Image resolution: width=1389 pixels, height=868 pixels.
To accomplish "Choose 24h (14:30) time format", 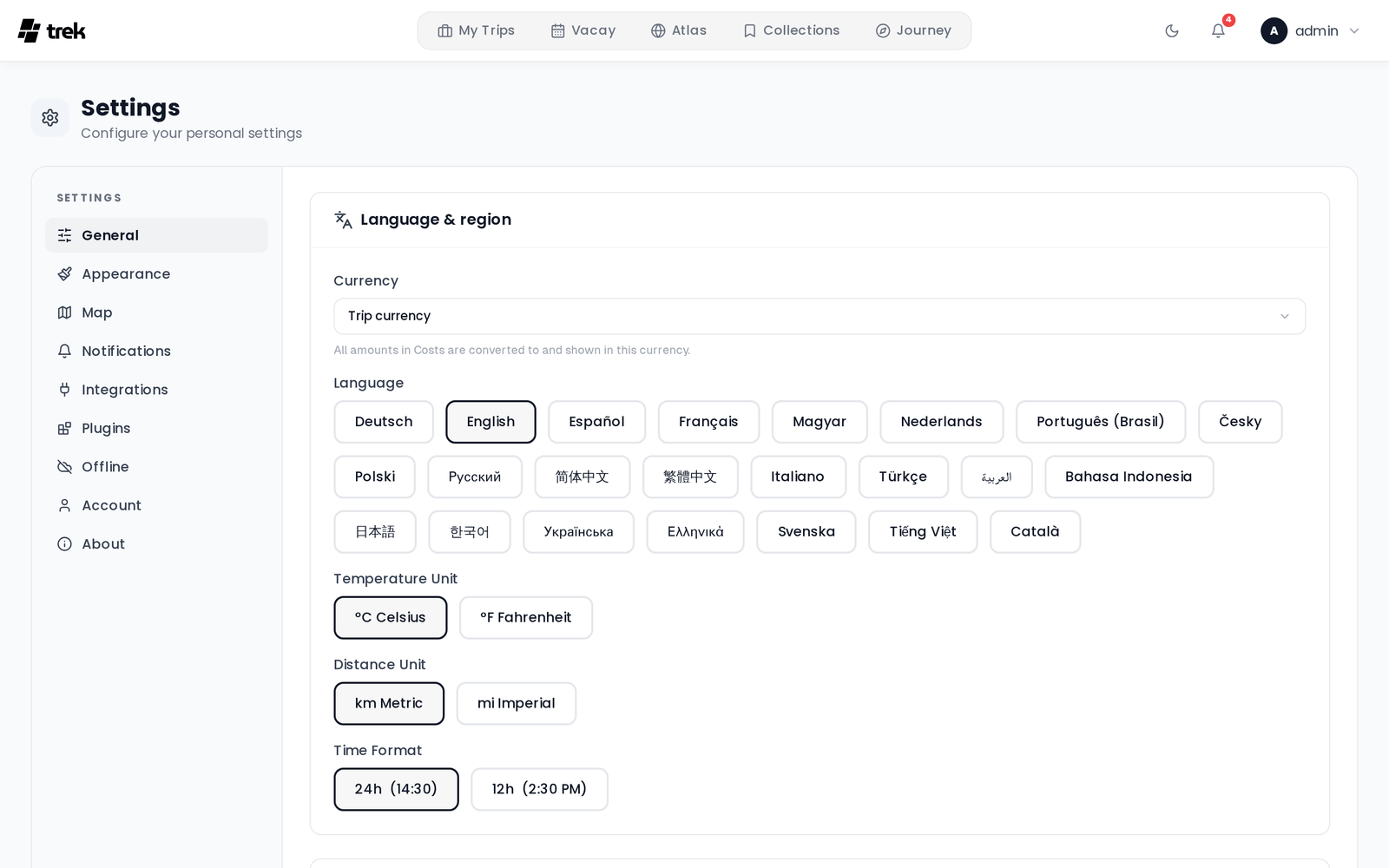I will (396, 790).
